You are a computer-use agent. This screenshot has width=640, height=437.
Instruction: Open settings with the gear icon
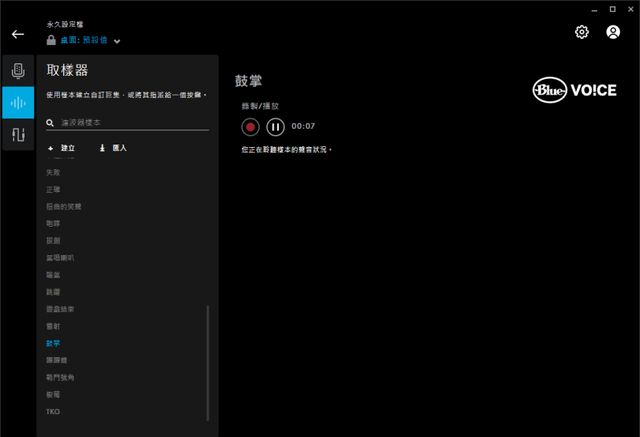tap(582, 32)
